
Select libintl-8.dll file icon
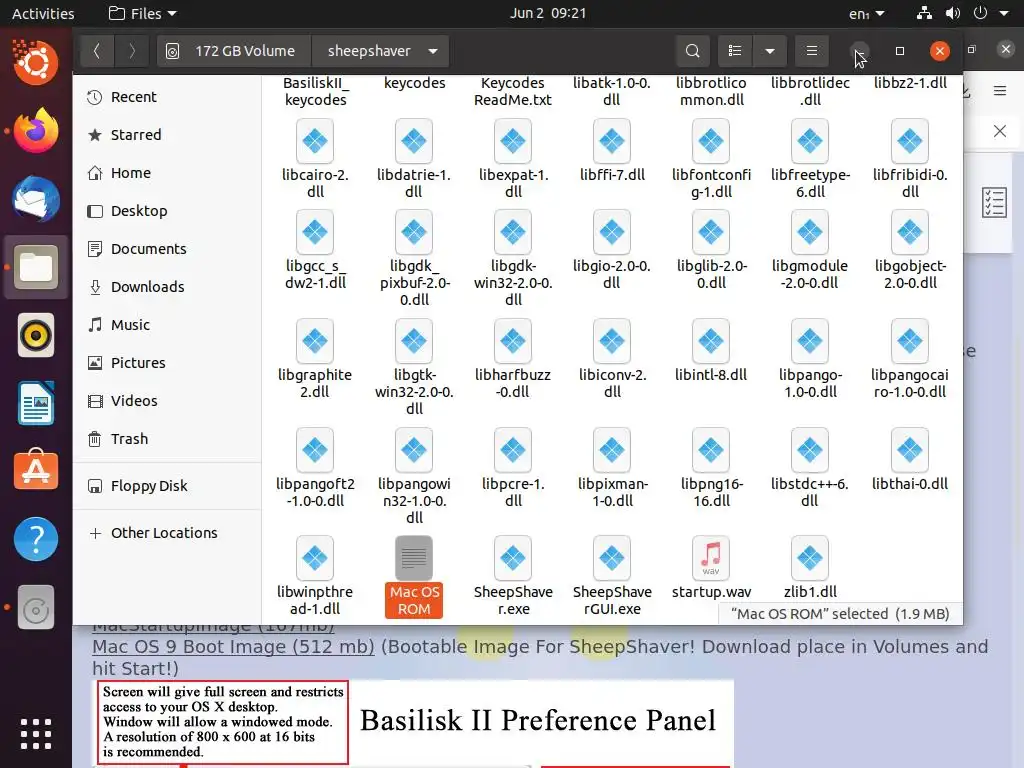pyautogui.click(x=711, y=341)
